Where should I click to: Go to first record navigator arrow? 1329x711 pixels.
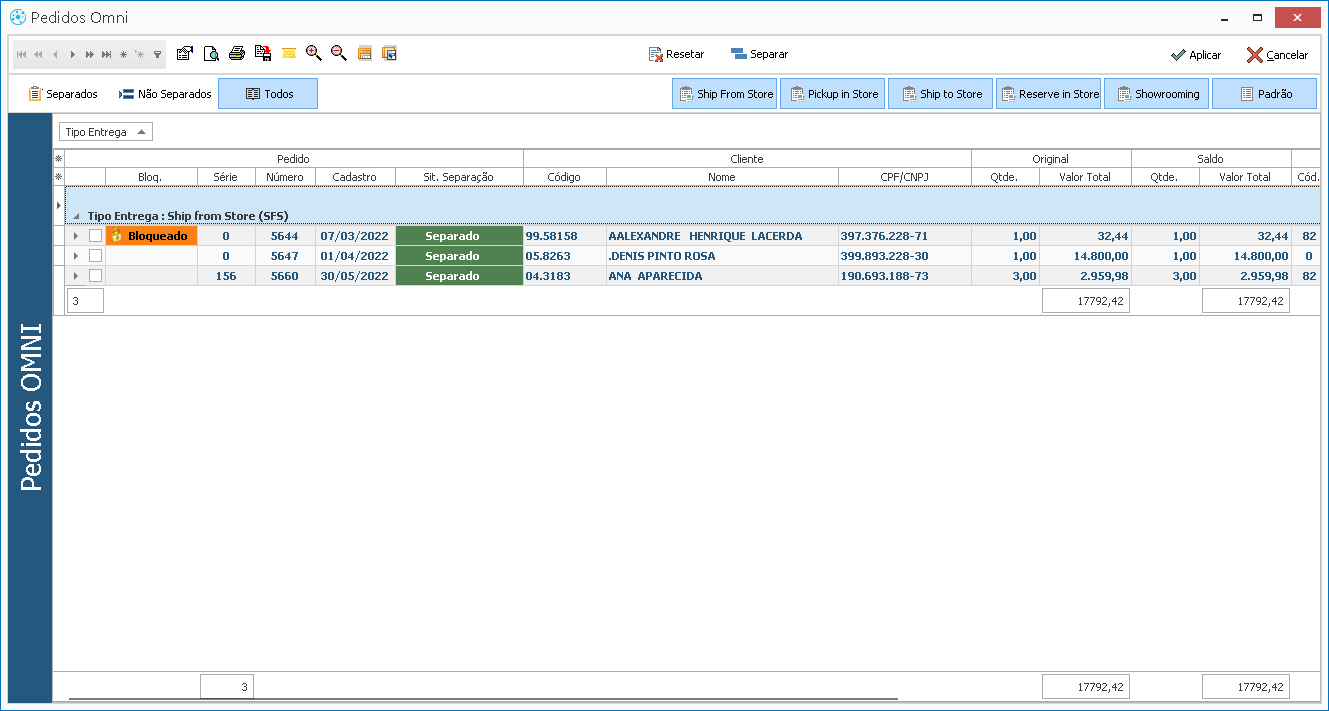point(22,54)
